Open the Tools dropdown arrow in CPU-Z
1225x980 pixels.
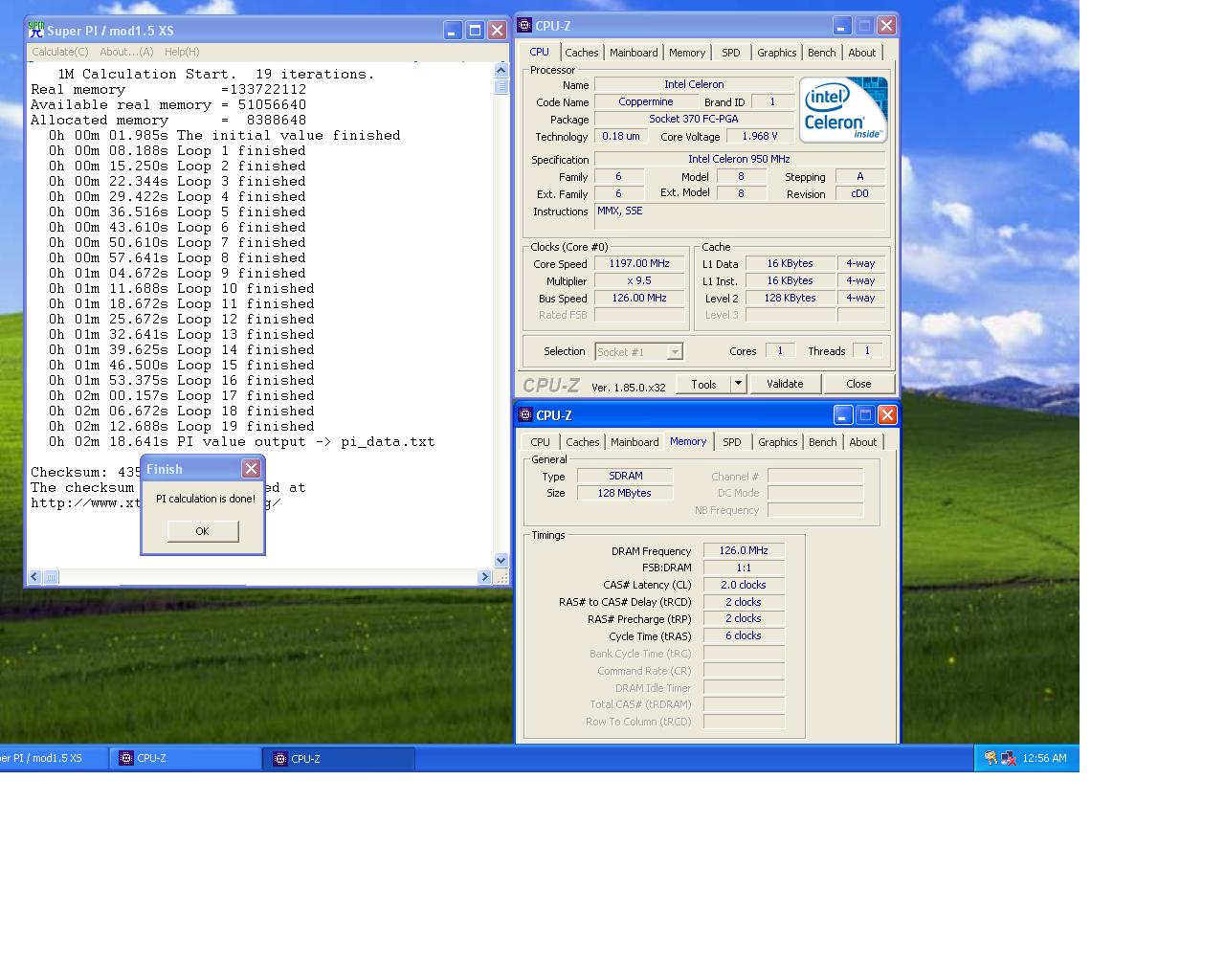[738, 384]
